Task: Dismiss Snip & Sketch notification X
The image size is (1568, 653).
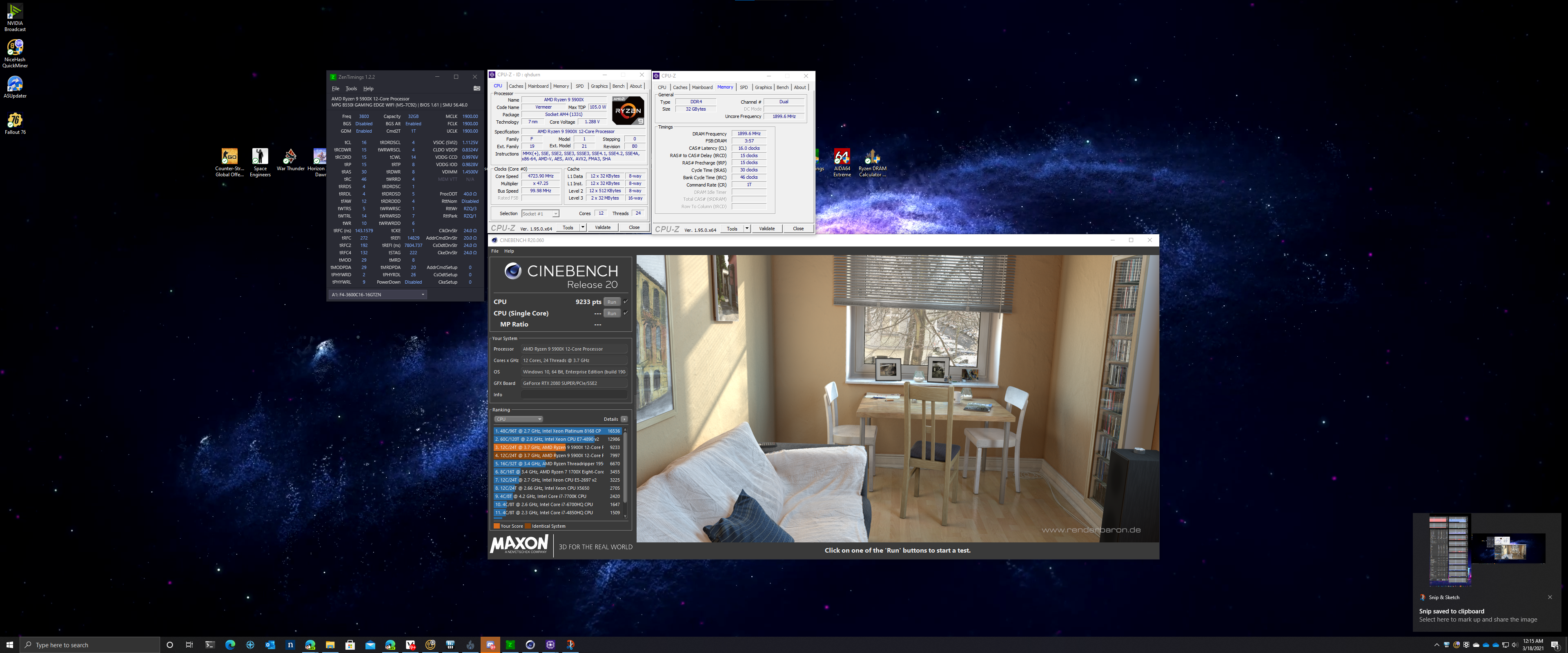Action: [x=1550, y=597]
